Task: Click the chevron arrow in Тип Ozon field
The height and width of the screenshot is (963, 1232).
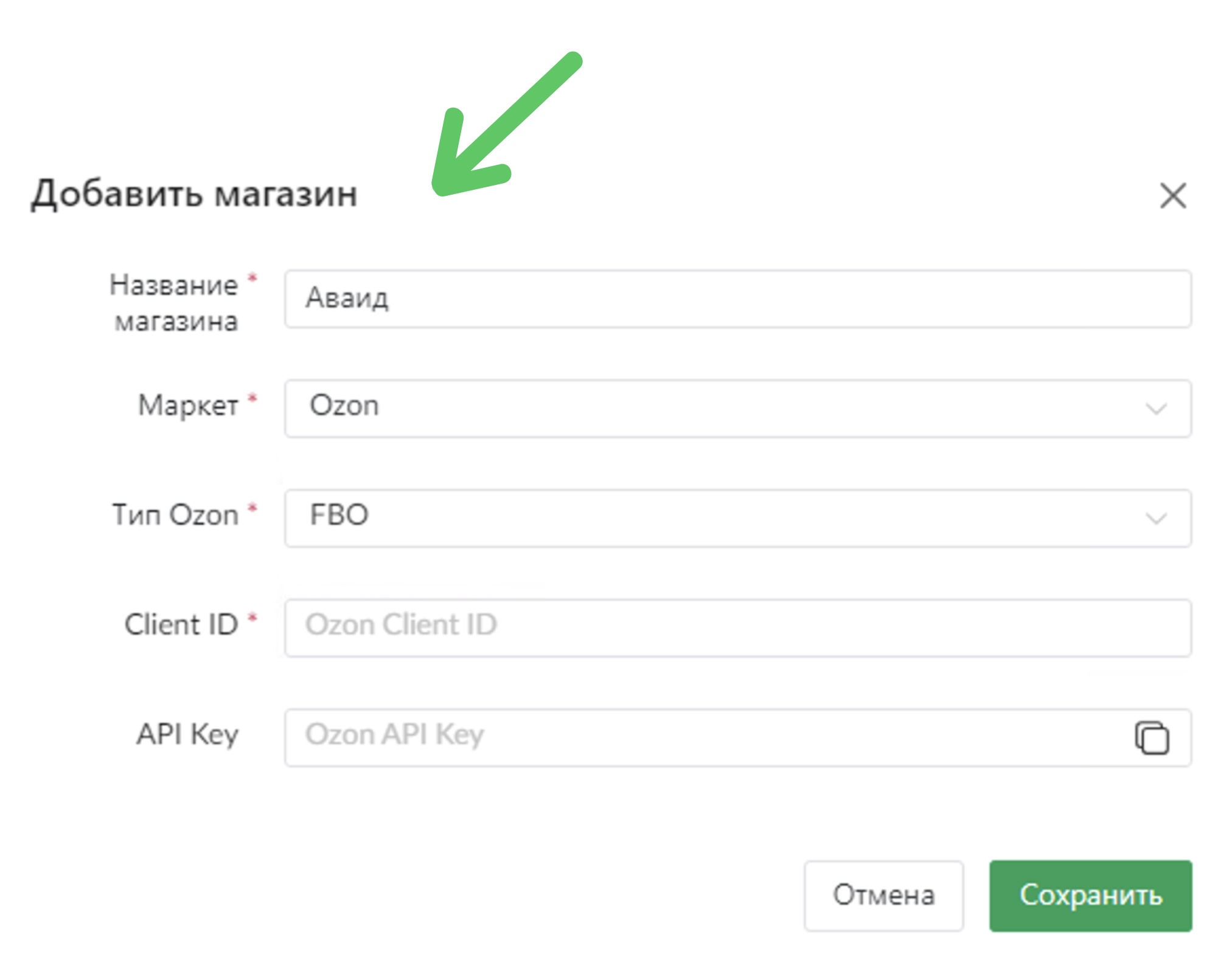Action: coord(1156,518)
